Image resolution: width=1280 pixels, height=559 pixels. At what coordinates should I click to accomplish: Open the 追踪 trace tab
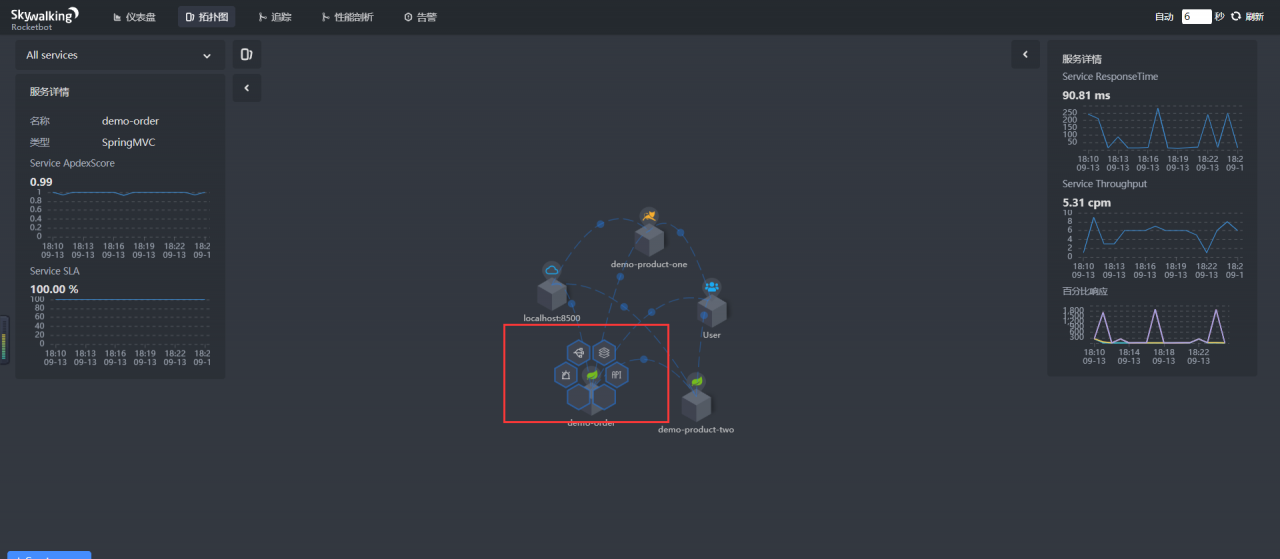[273, 17]
